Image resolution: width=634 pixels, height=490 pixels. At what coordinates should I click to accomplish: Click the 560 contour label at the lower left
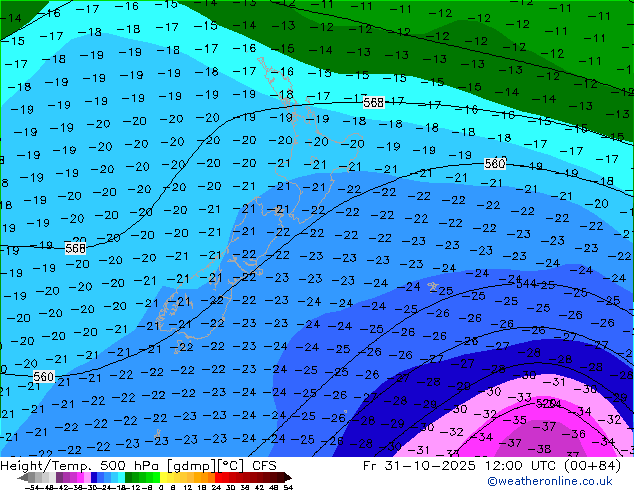(43, 377)
